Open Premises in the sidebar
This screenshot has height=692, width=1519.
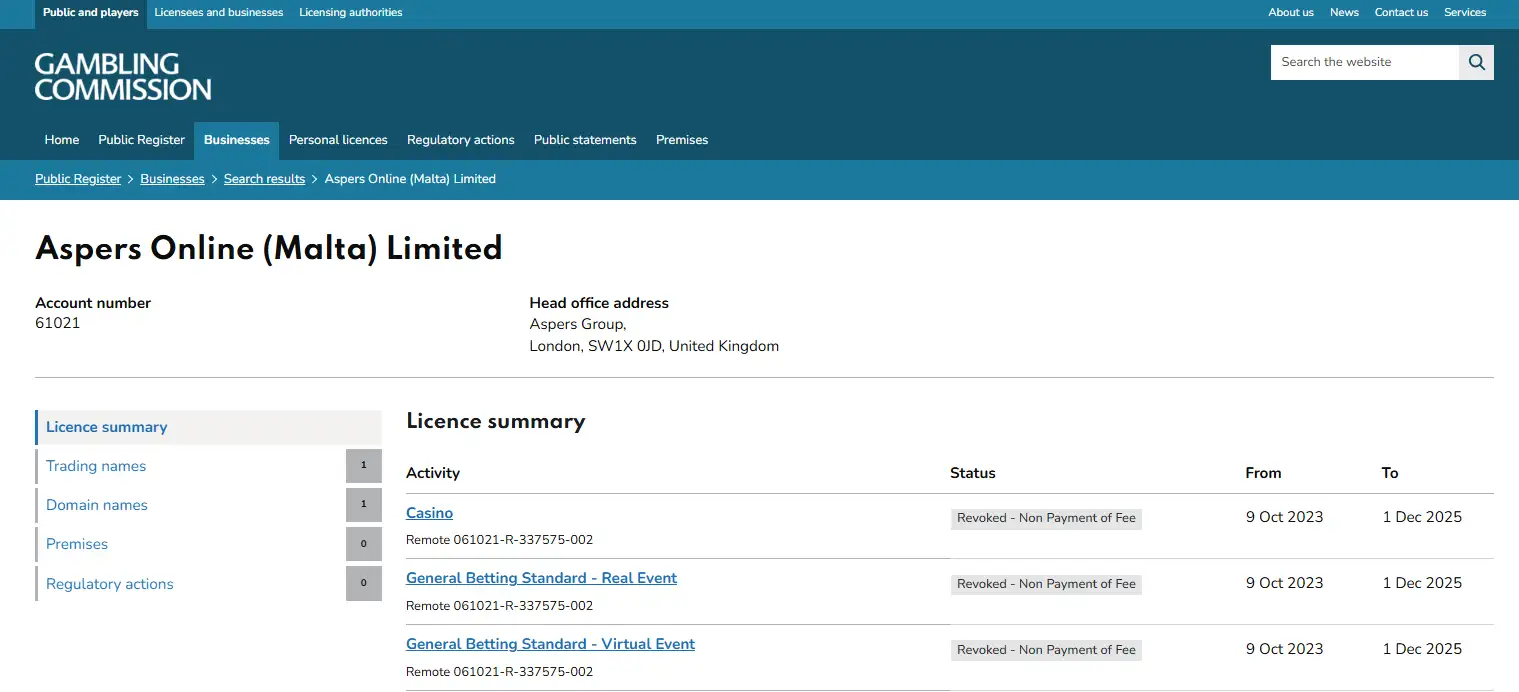[x=77, y=544]
